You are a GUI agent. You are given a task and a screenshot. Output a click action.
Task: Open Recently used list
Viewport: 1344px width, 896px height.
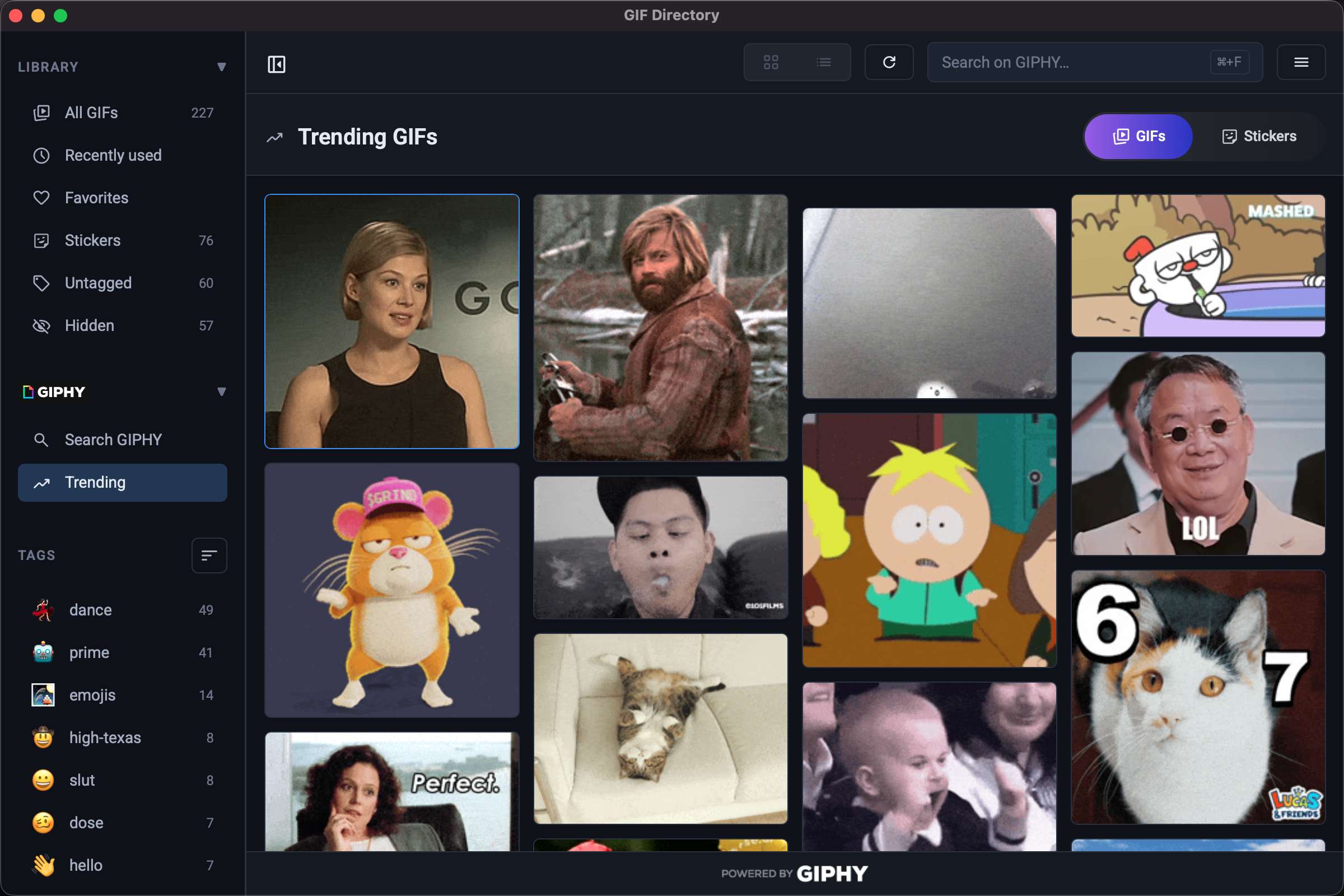[x=122, y=156]
